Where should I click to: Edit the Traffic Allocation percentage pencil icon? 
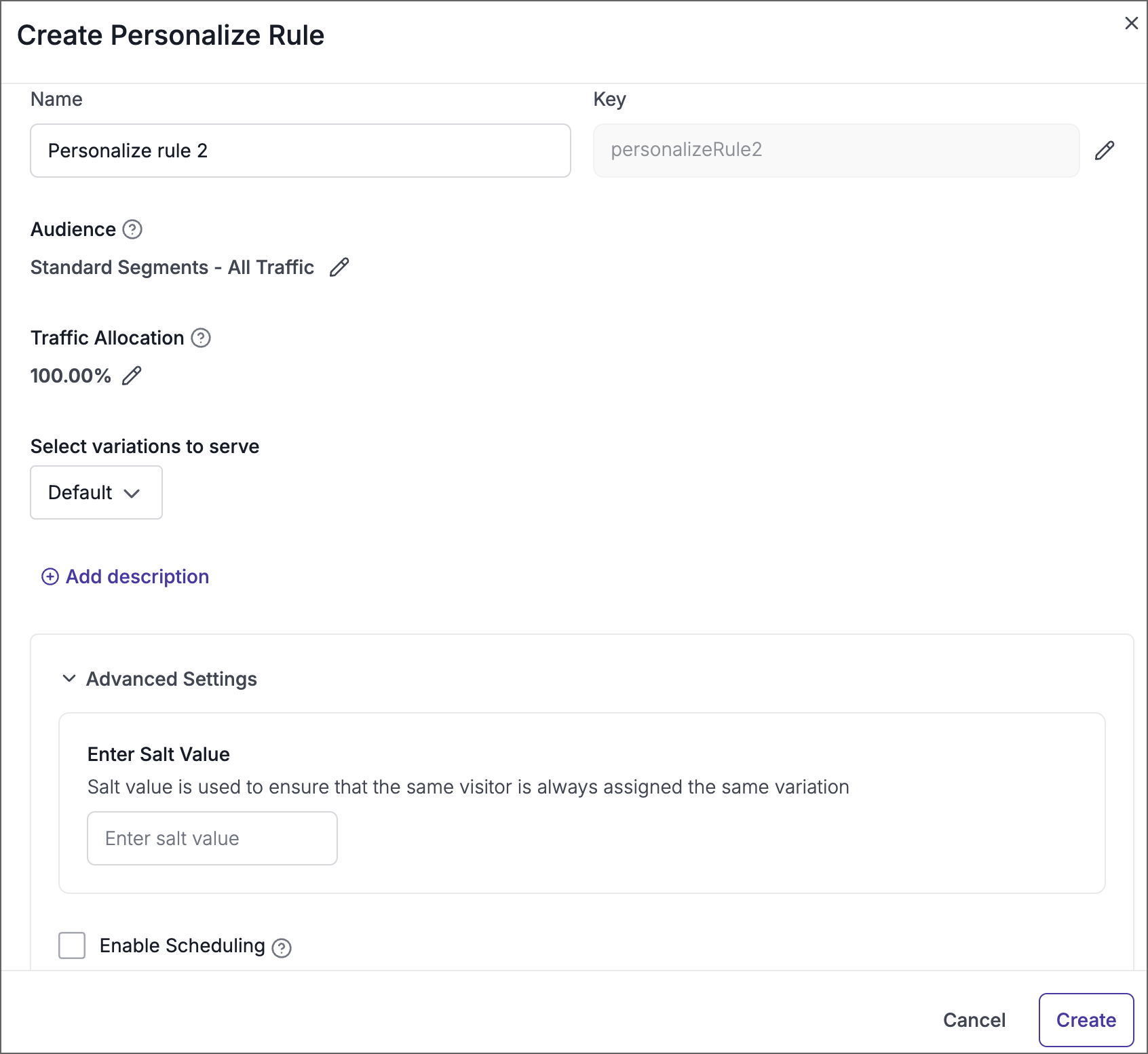pyautogui.click(x=132, y=376)
